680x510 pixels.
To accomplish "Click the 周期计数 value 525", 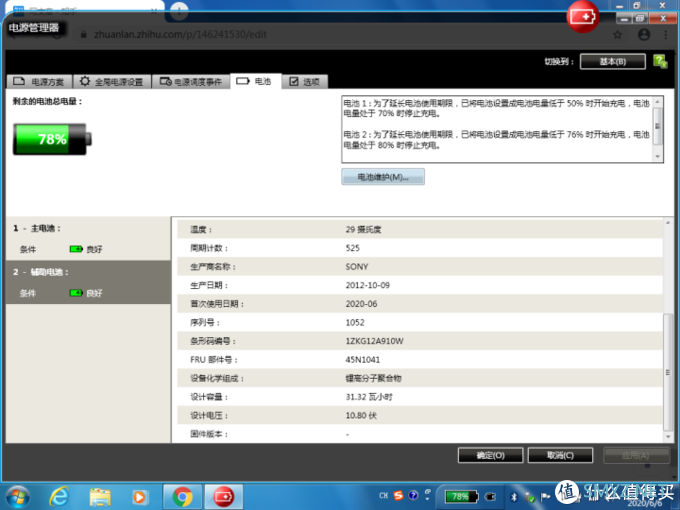I will (352, 248).
